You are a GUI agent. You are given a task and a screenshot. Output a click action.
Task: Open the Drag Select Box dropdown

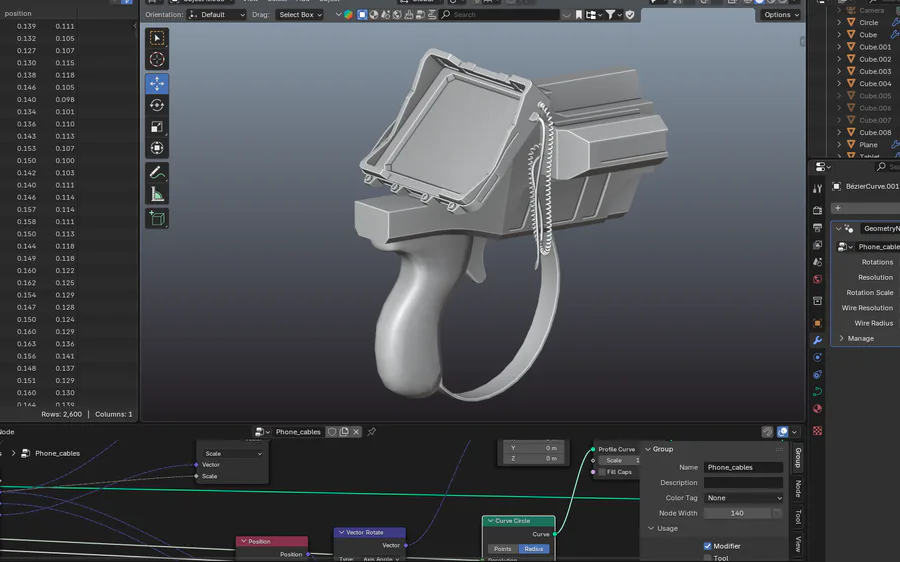(300, 15)
